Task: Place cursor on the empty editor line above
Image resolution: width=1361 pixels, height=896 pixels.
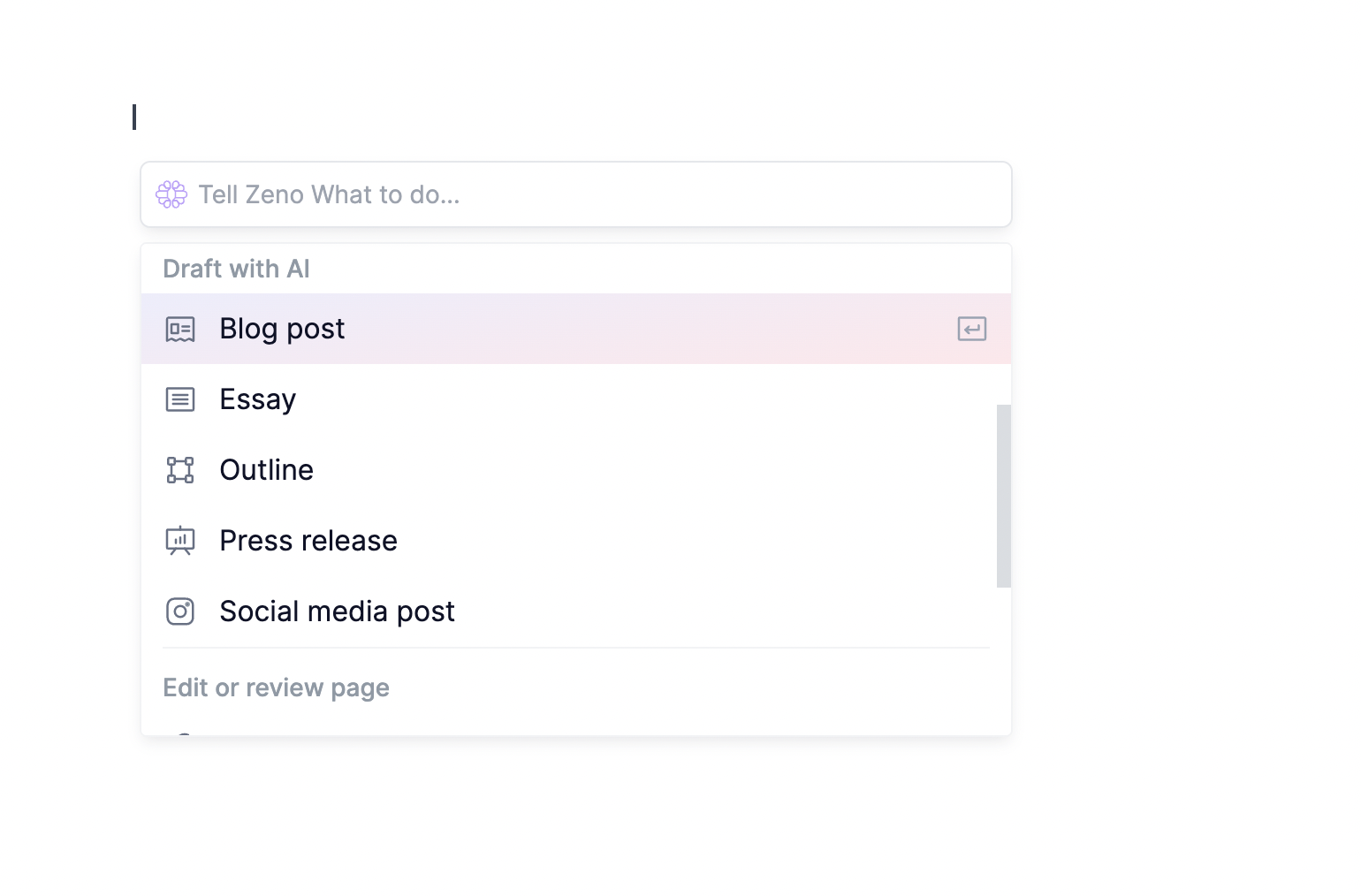Action: [x=574, y=117]
